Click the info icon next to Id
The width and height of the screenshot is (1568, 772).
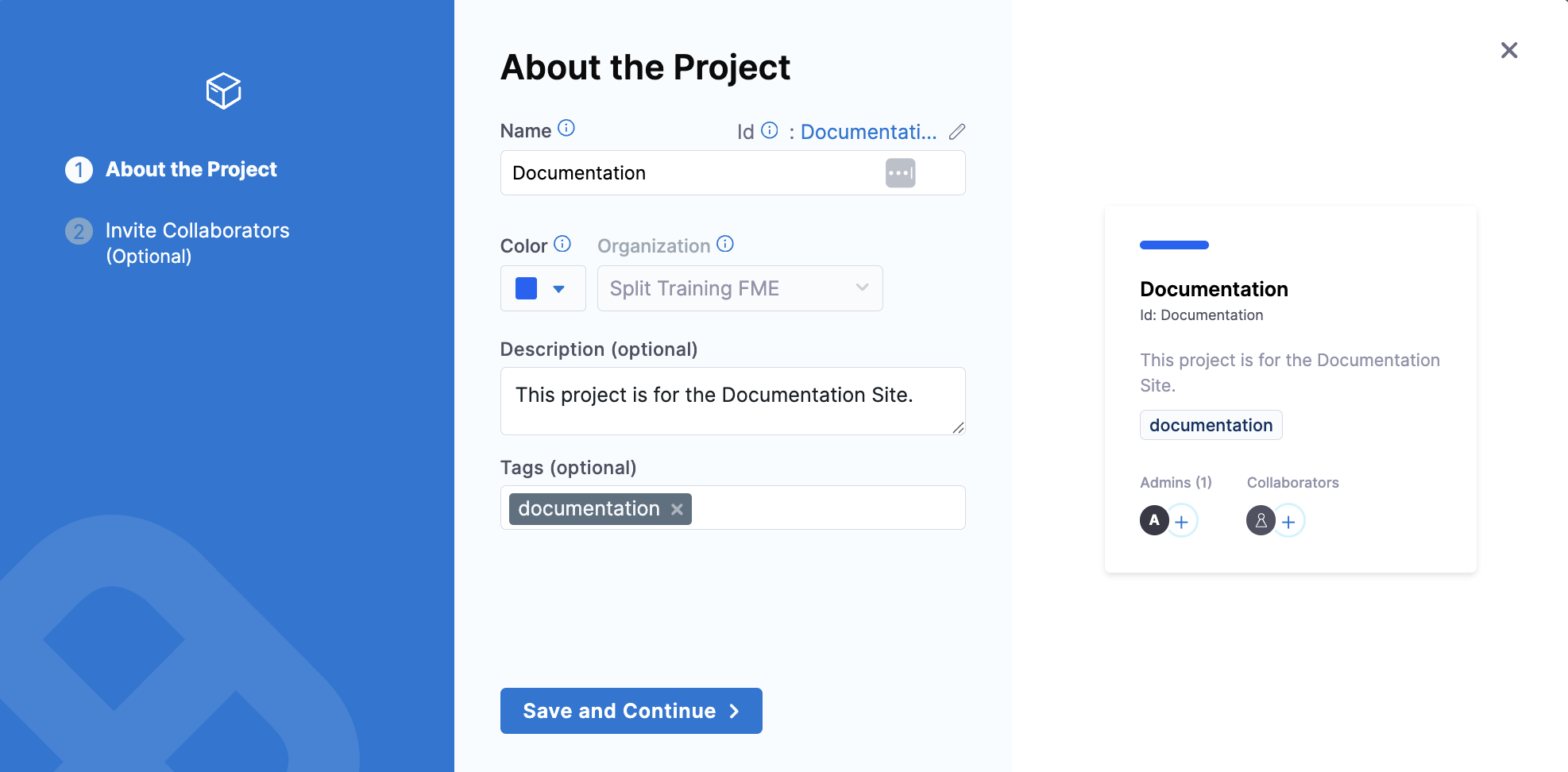(x=769, y=130)
